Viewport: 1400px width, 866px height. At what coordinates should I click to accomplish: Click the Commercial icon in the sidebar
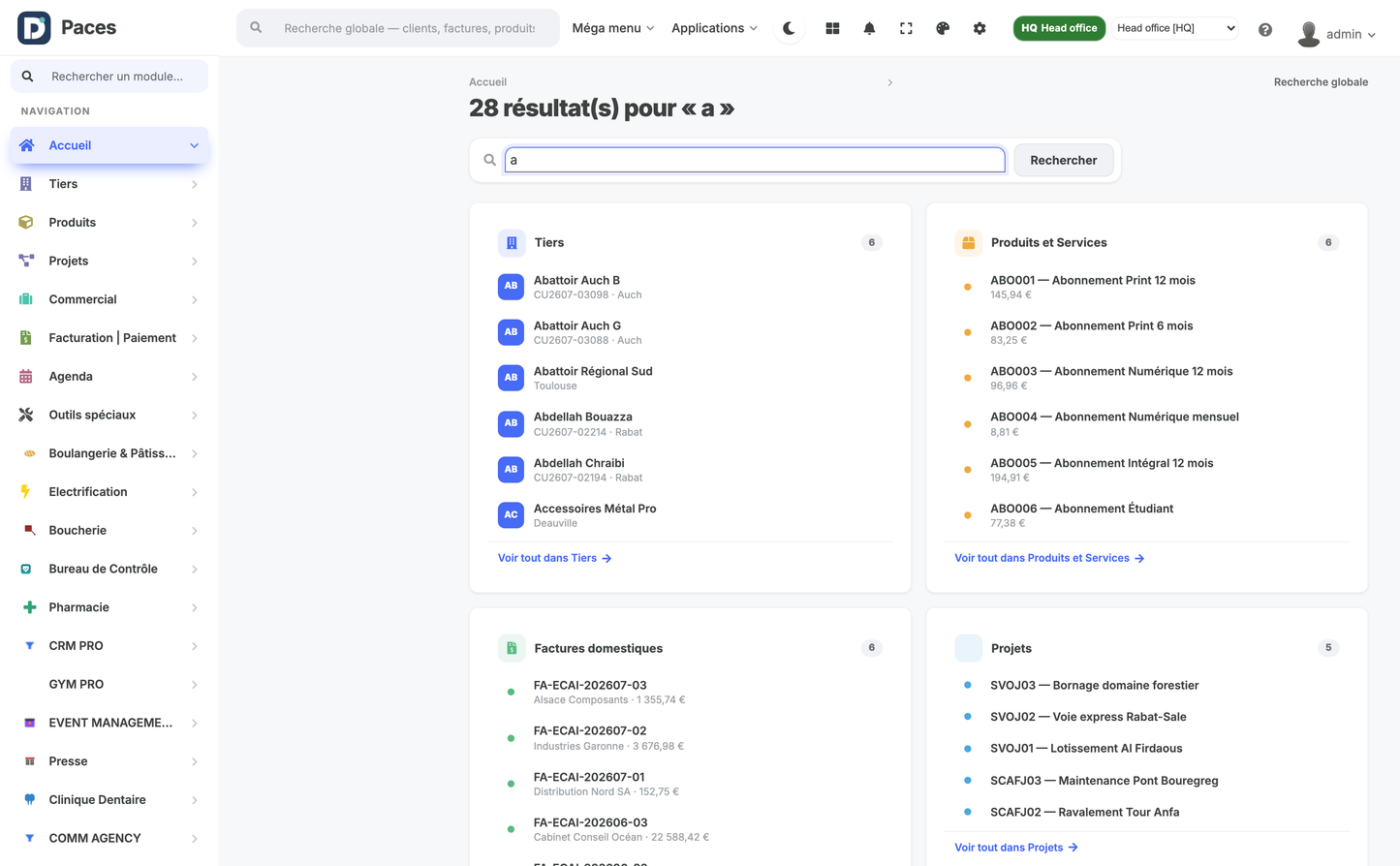pos(26,299)
